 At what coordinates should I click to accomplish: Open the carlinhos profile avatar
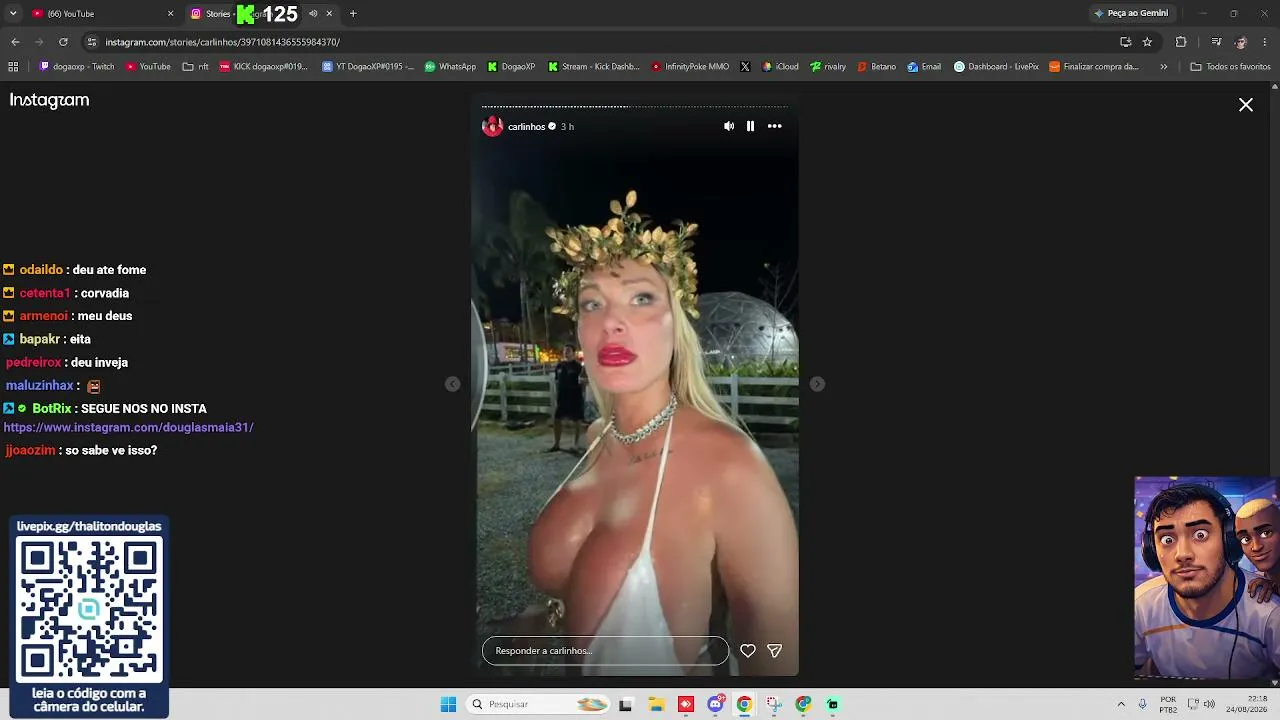point(492,126)
